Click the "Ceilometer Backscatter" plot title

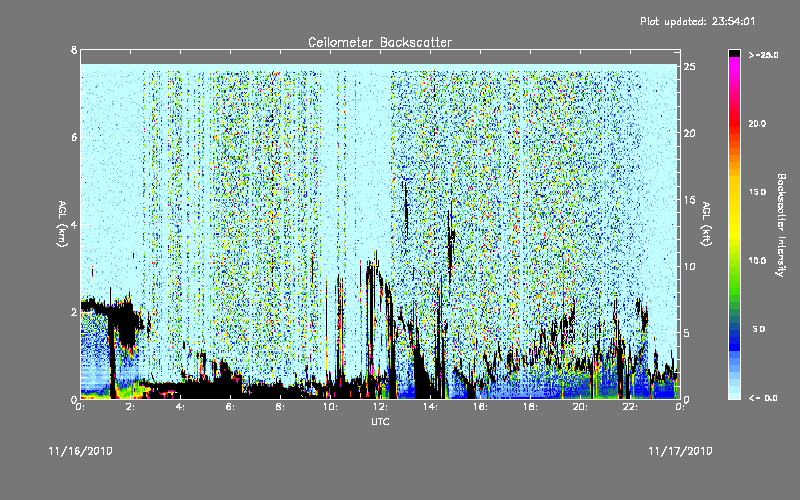coord(380,42)
